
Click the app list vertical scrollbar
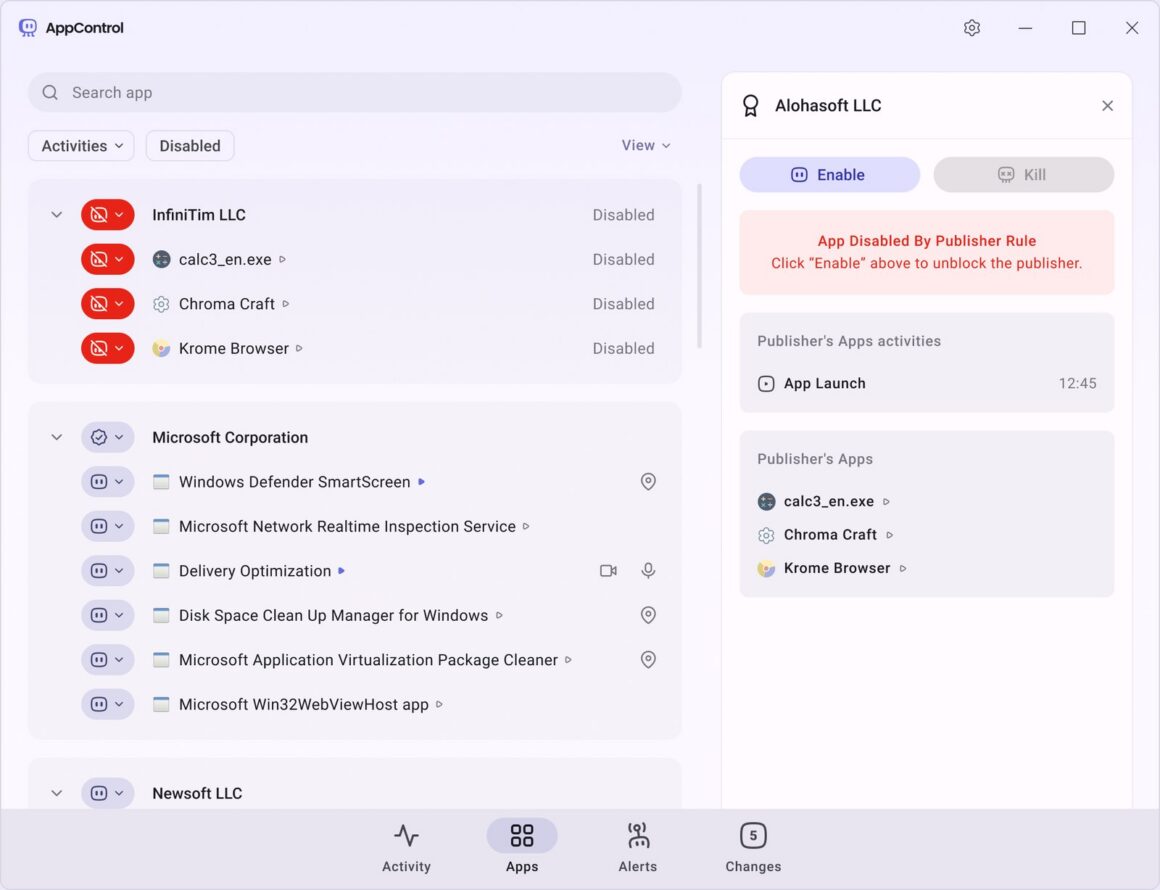(x=699, y=266)
